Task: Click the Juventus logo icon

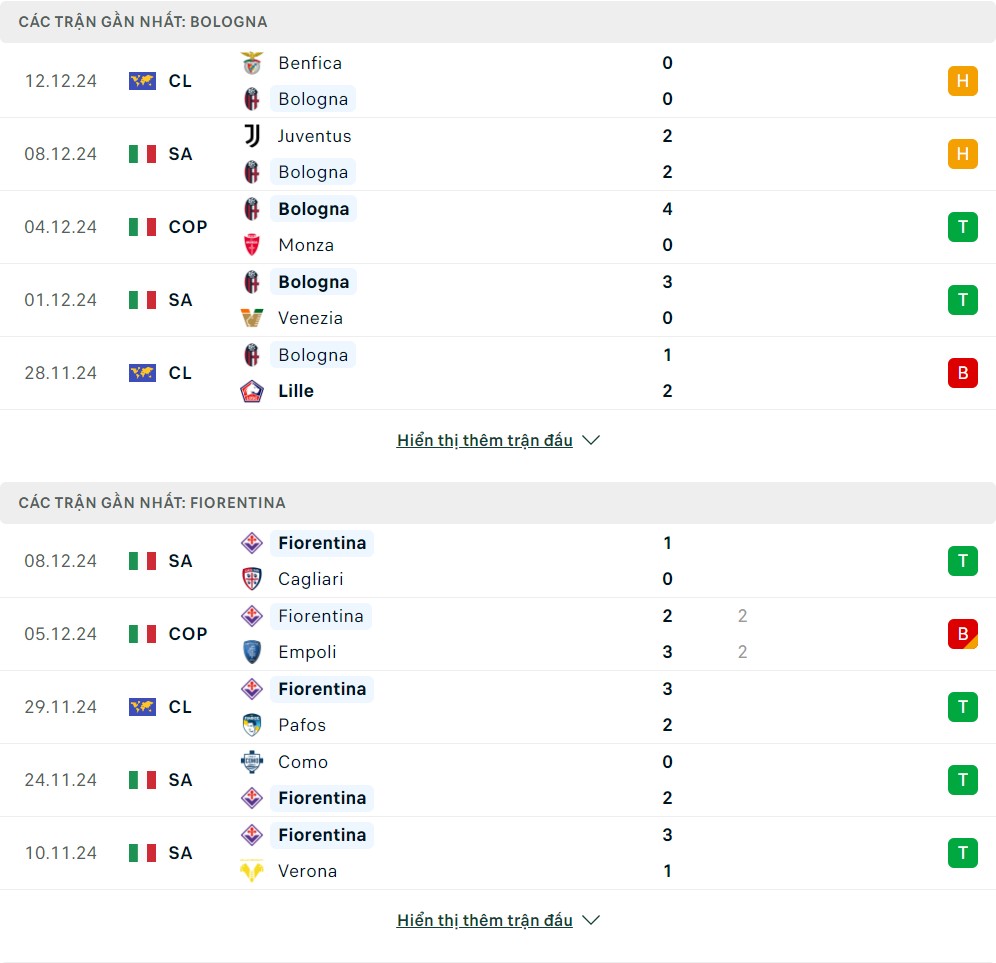Action: coord(252,136)
